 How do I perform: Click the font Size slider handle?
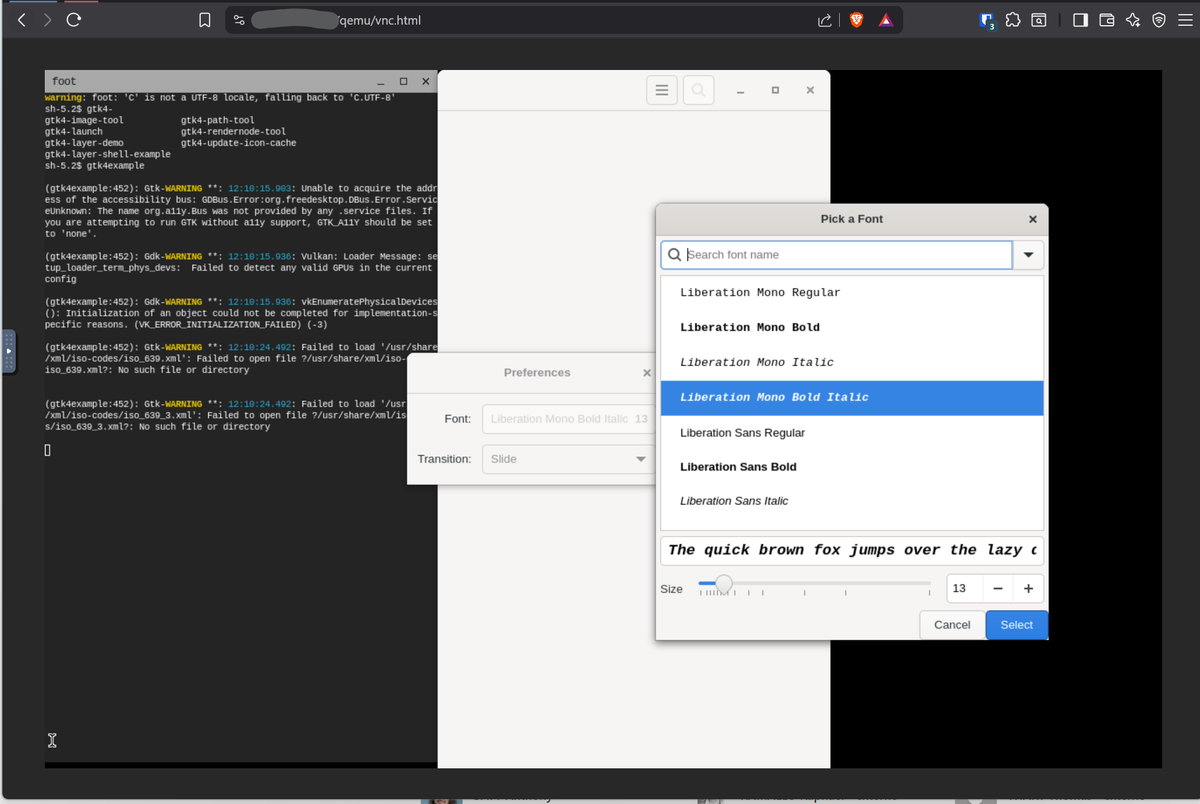pyautogui.click(x=724, y=583)
